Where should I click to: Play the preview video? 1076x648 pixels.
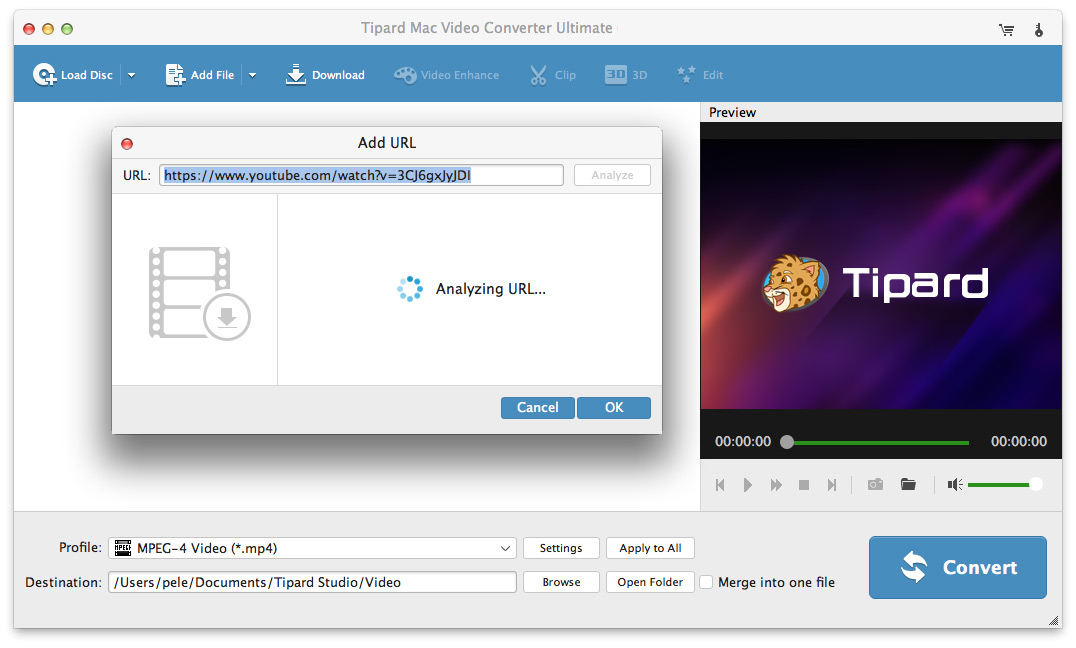[748, 485]
